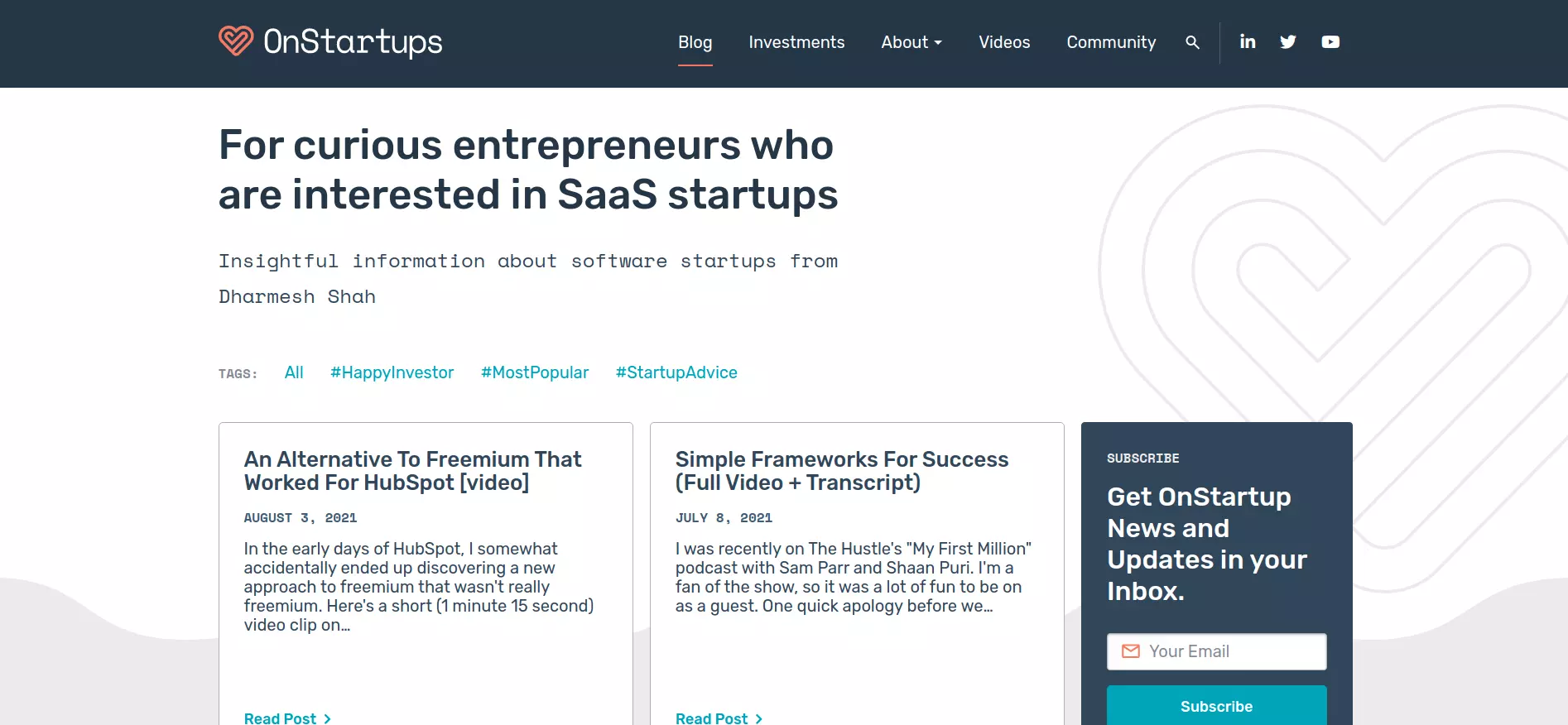Screen dimensions: 1568x725
Task: Visit the LinkedIn icon link
Action: [1248, 41]
